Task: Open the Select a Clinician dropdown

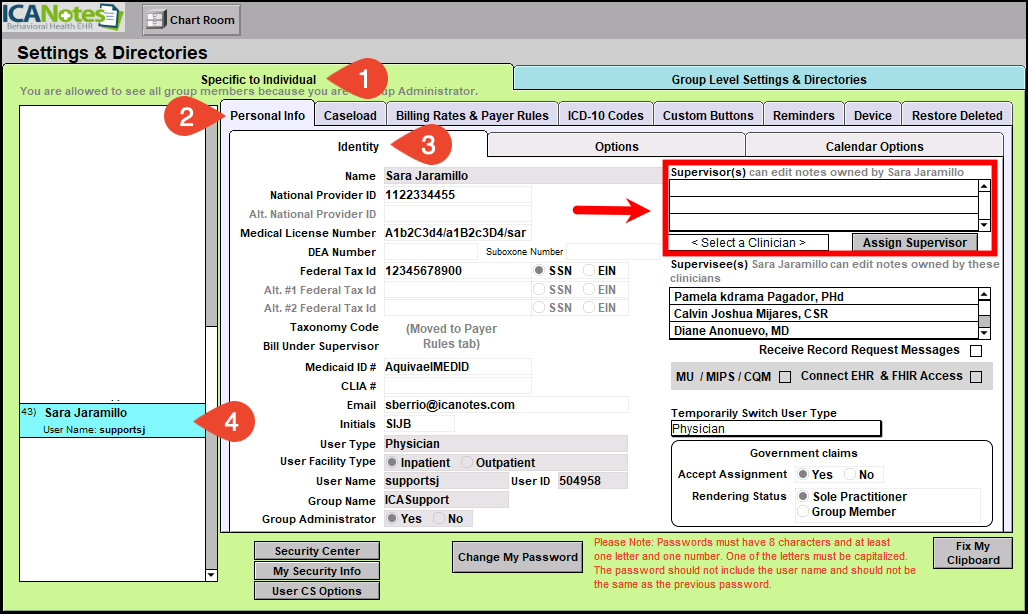Action: tap(748, 243)
